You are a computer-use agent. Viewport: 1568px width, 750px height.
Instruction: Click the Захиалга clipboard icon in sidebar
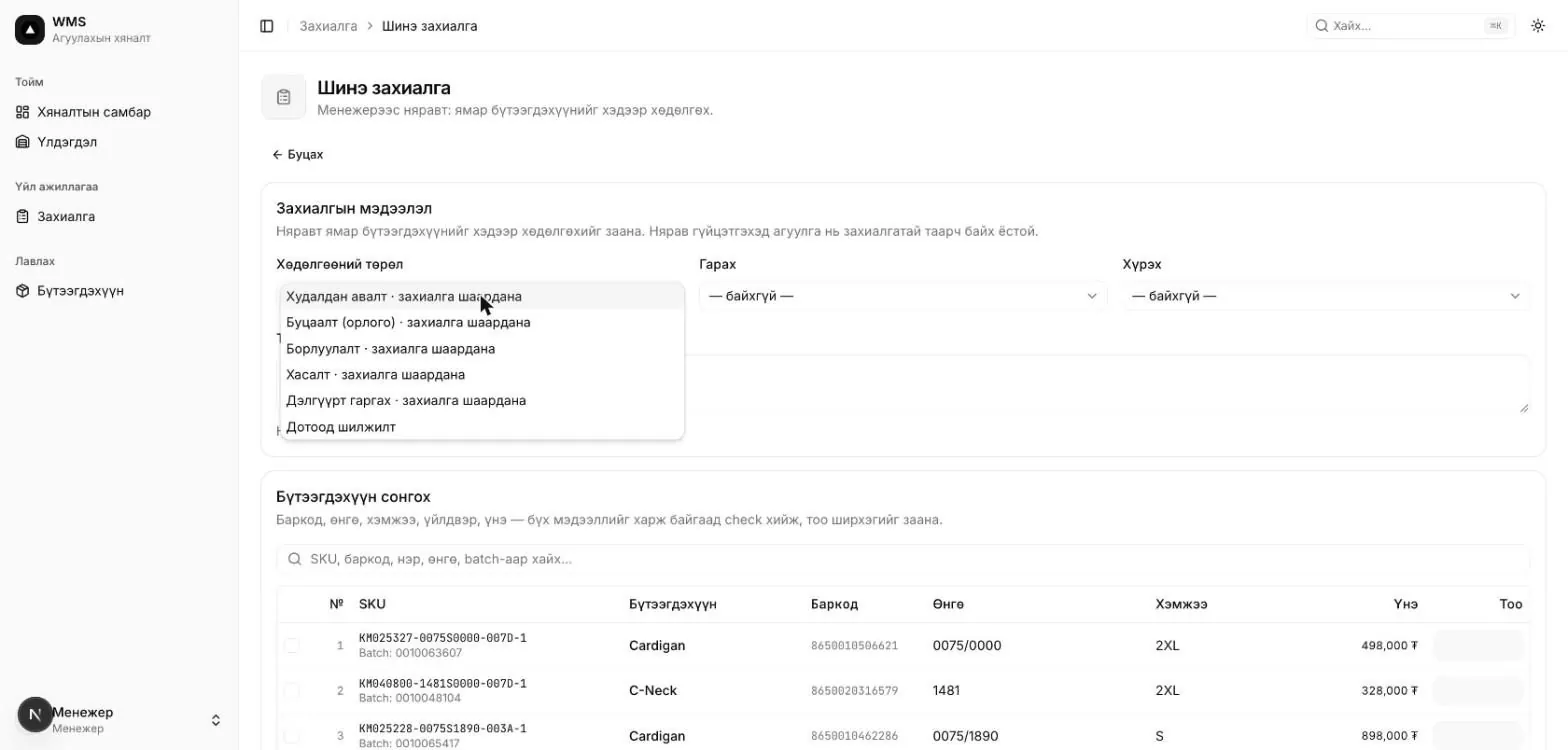23,216
